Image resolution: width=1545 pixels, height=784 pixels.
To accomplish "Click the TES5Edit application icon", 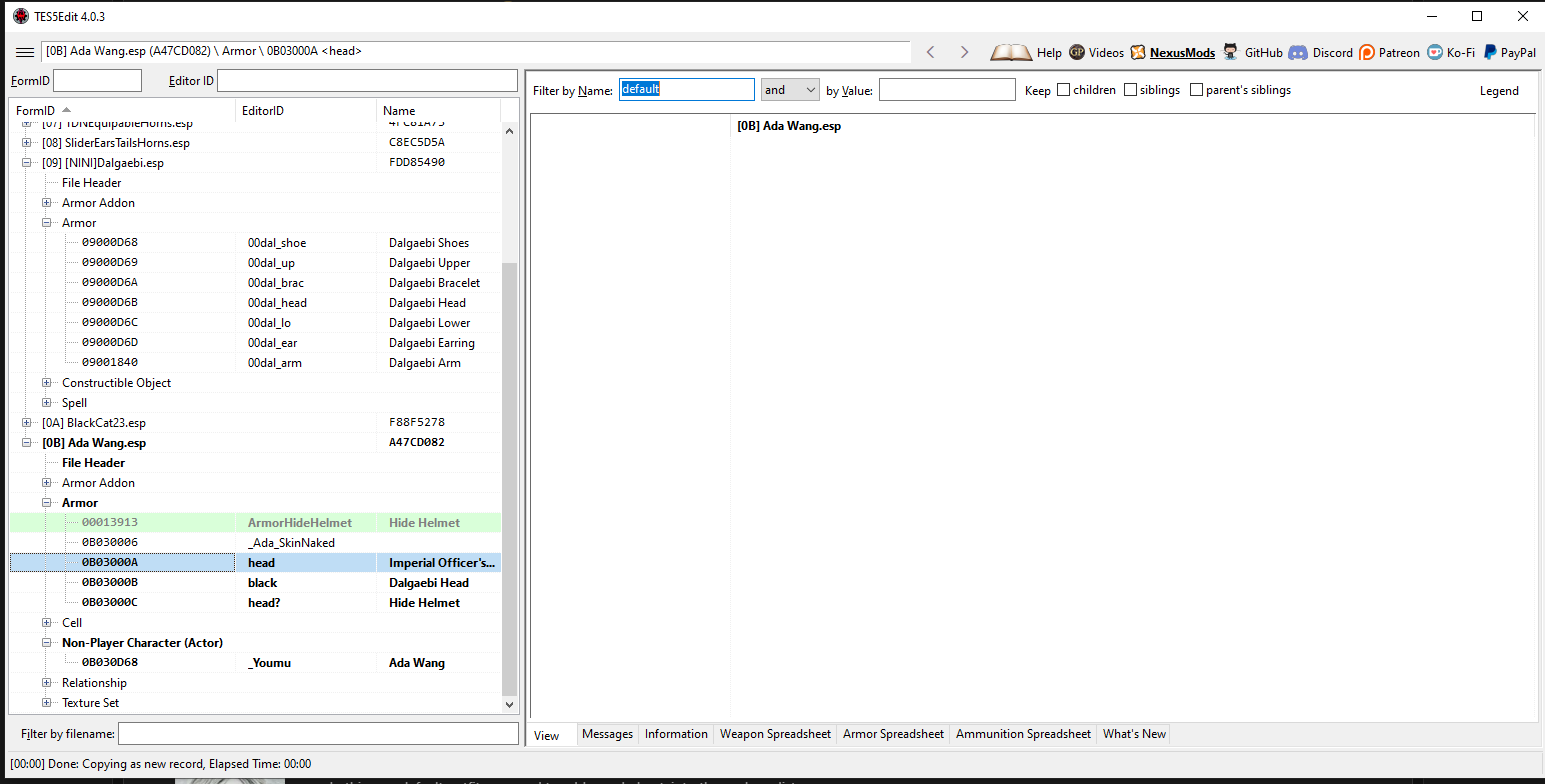I will coord(20,16).
